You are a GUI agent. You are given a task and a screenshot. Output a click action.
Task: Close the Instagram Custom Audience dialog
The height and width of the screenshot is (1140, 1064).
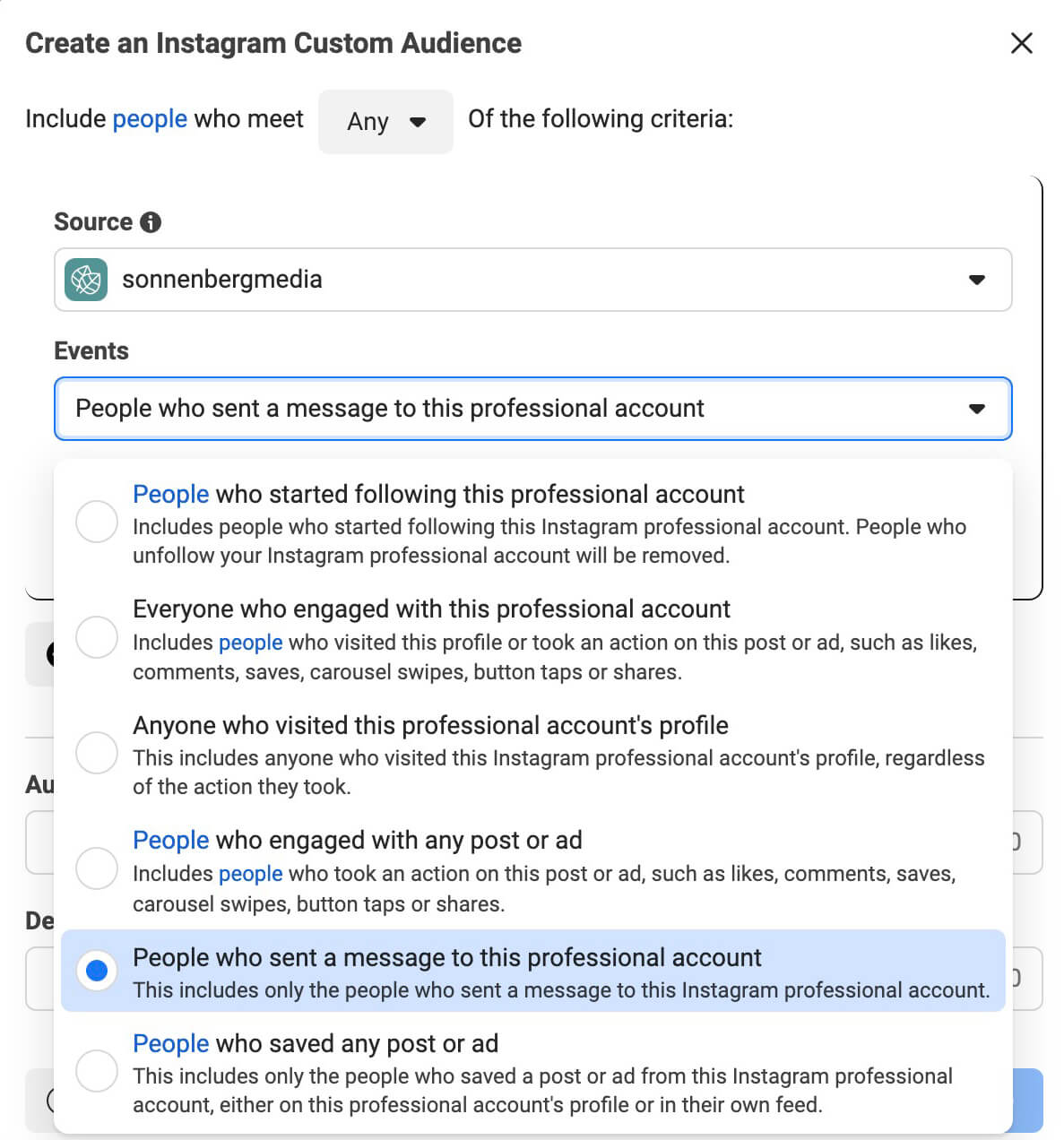[1021, 43]
